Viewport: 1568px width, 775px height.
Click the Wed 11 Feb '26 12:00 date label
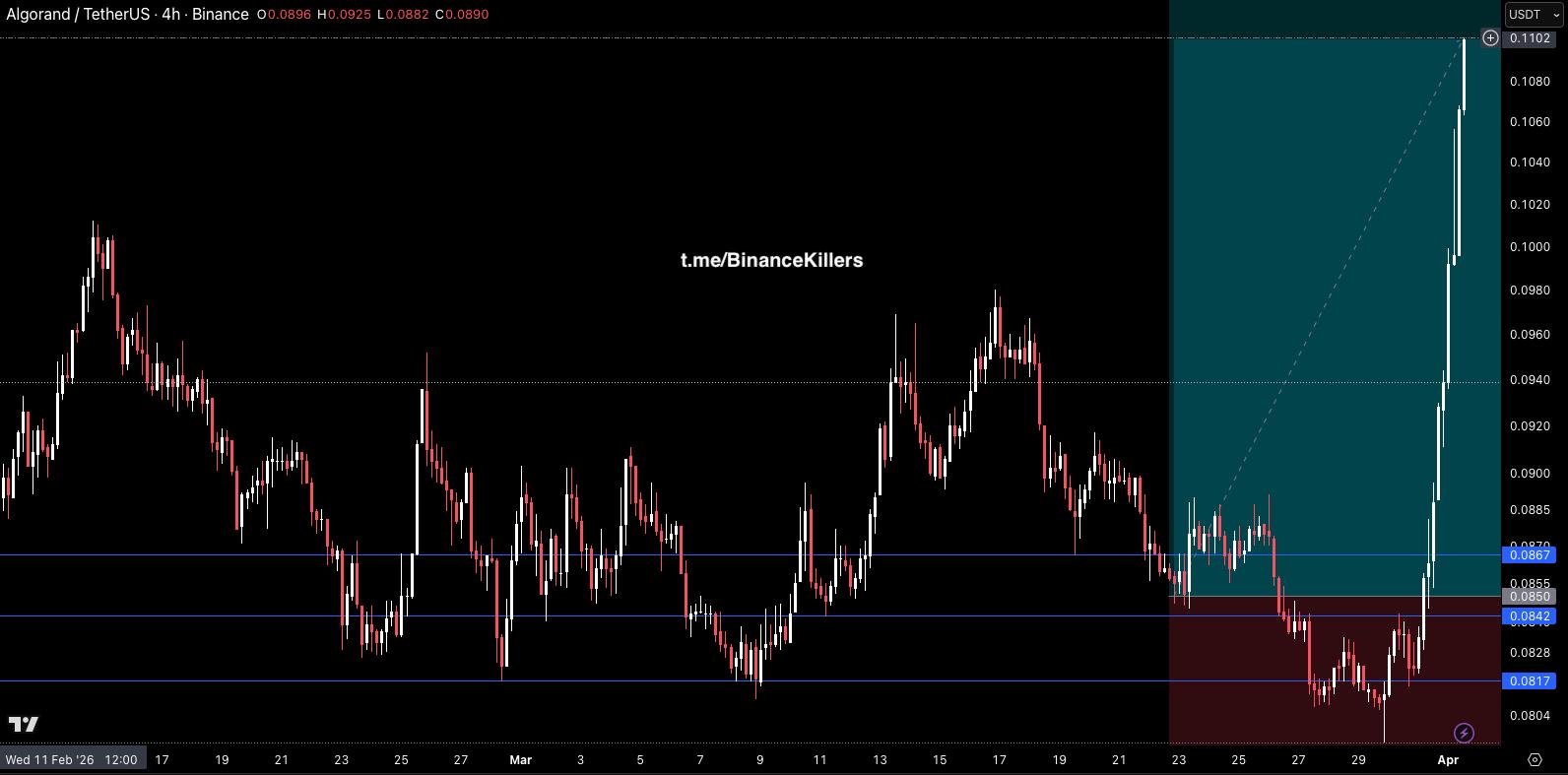(71, 759)
